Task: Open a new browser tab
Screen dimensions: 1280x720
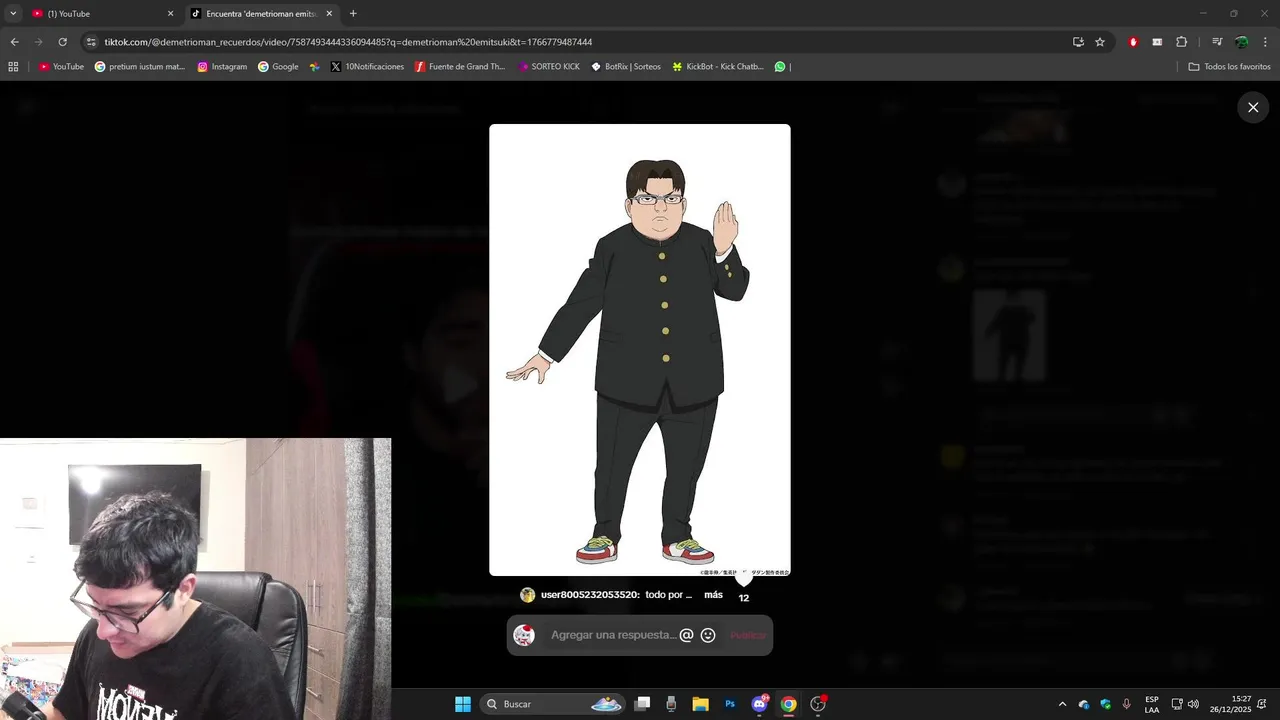Action: [x=353, y=14]
